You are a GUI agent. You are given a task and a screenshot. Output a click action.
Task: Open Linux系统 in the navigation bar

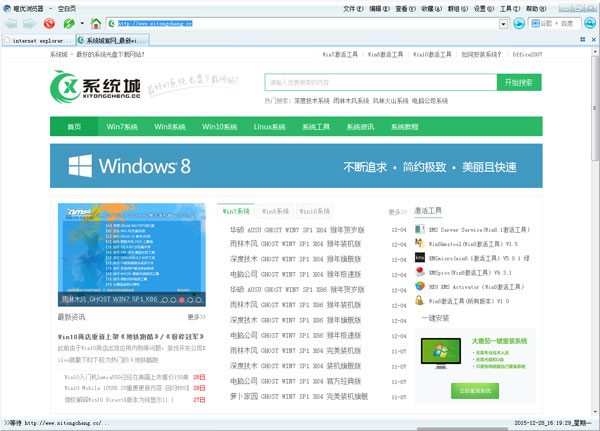pyautogui.click(x=269, y=127)
